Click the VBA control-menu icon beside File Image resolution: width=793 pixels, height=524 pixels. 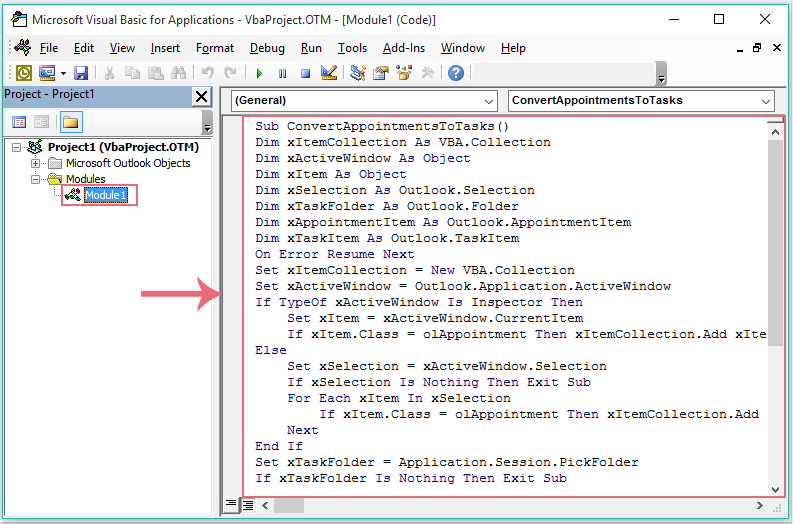[x=23, y=48]
